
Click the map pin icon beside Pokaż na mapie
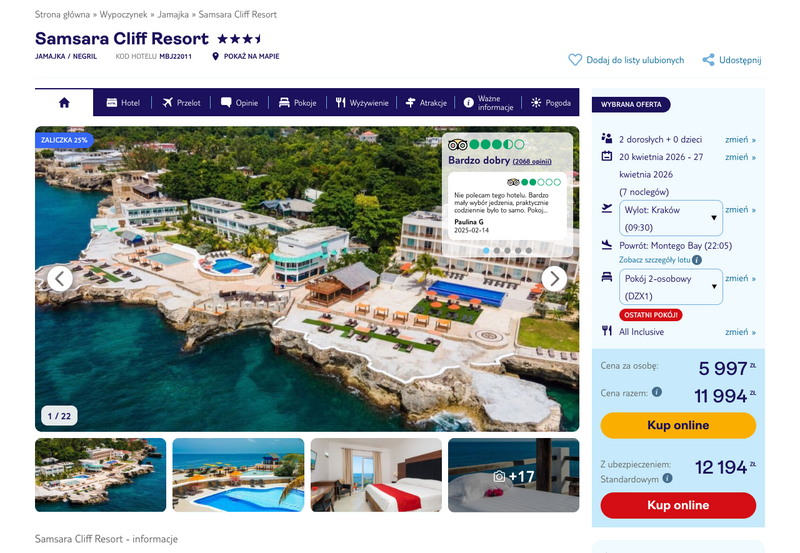click(x=215, y=56)
